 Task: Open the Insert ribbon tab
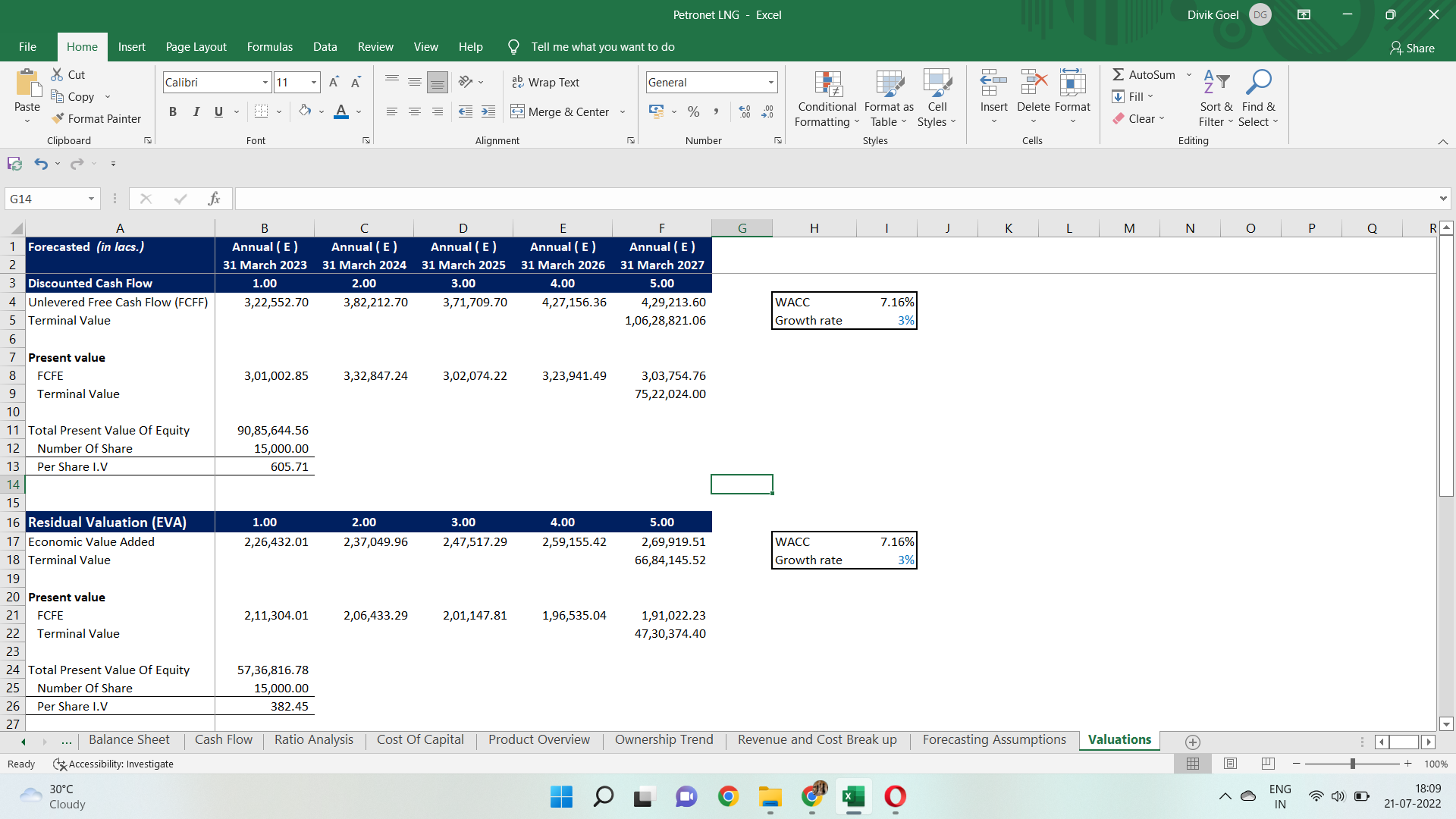131,47
